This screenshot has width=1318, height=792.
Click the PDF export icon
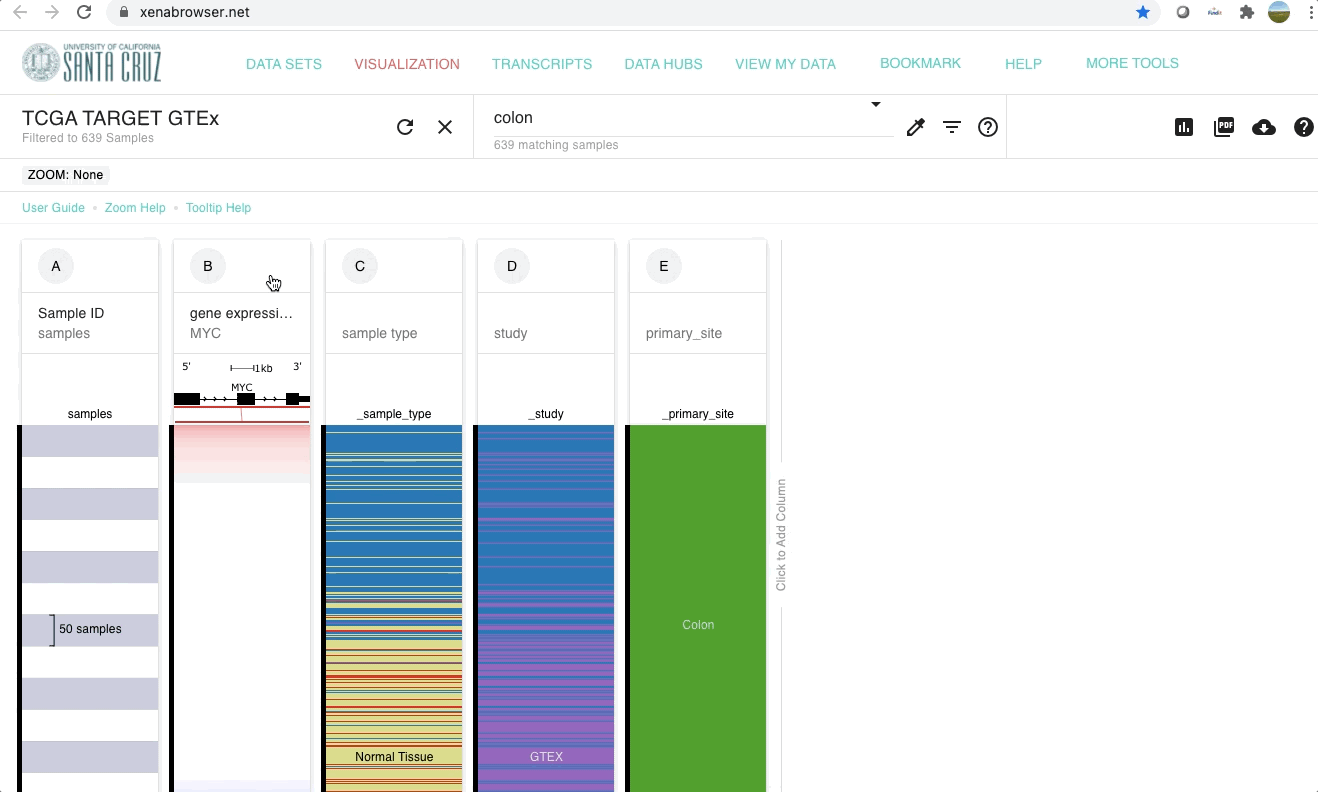(x=1224, y=127)
